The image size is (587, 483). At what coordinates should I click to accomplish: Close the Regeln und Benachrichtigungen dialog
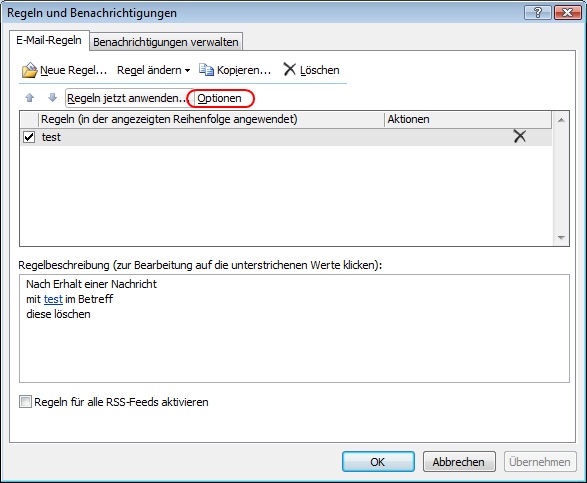pyautogui.click(x=568, y=13)
